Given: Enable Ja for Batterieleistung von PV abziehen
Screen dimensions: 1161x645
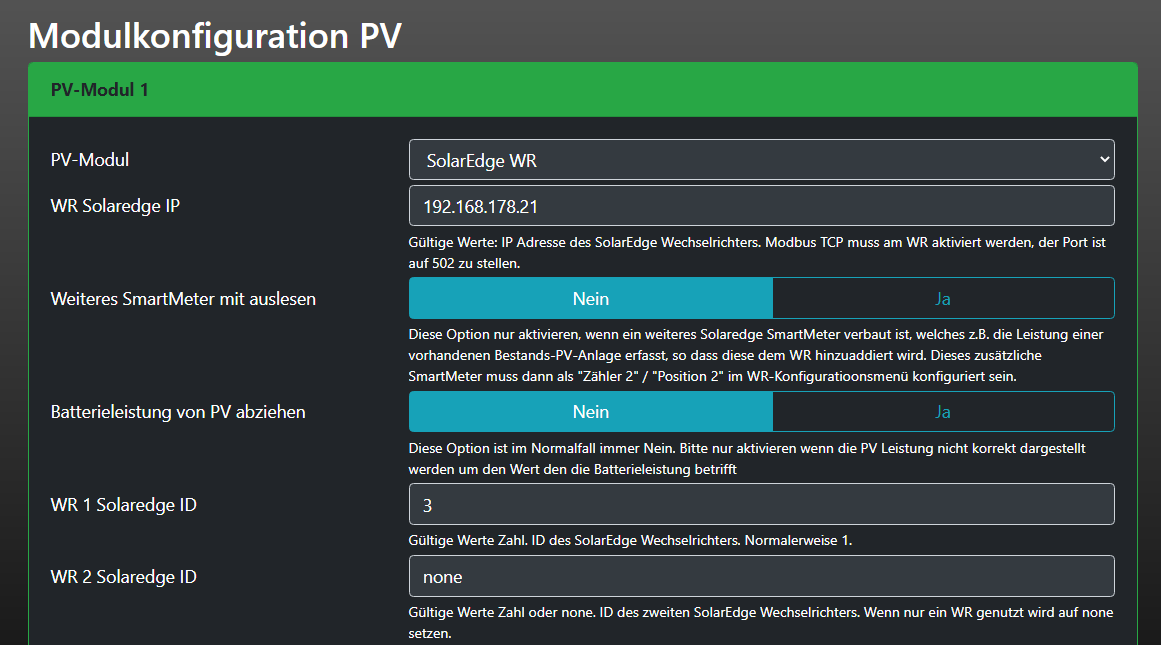Looking at the screenshot, I should [942, 412].
